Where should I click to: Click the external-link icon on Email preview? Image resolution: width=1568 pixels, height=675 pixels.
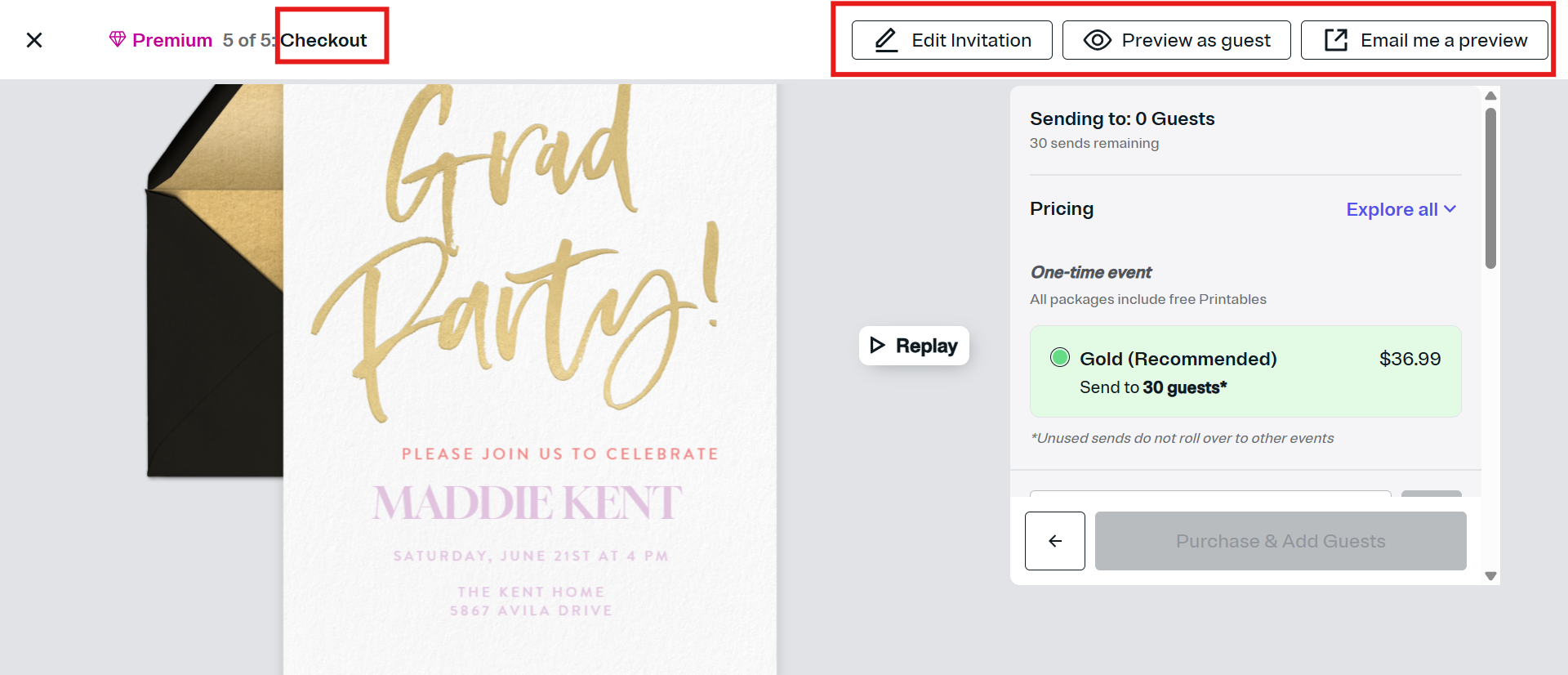pyautogui.click(x=1335, y=40)
